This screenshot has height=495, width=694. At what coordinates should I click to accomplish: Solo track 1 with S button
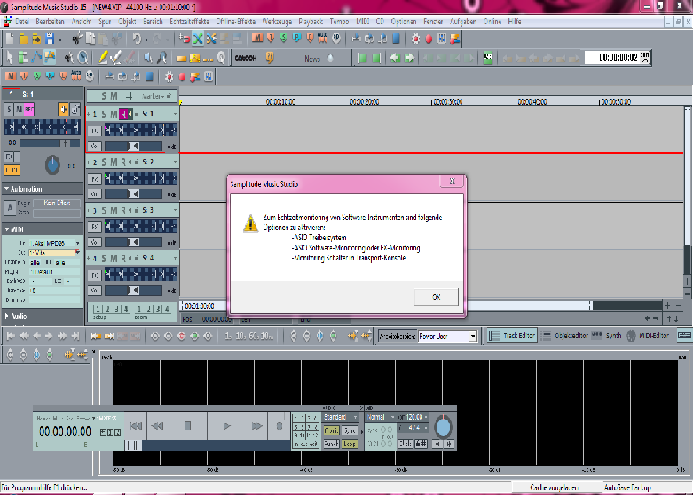pos(104,114)
